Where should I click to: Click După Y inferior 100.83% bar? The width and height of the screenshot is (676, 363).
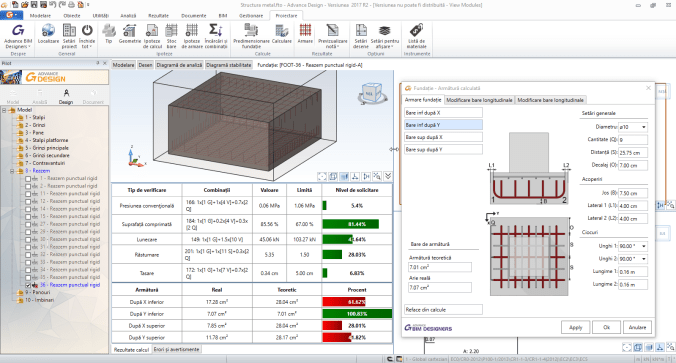pos(357,314)
